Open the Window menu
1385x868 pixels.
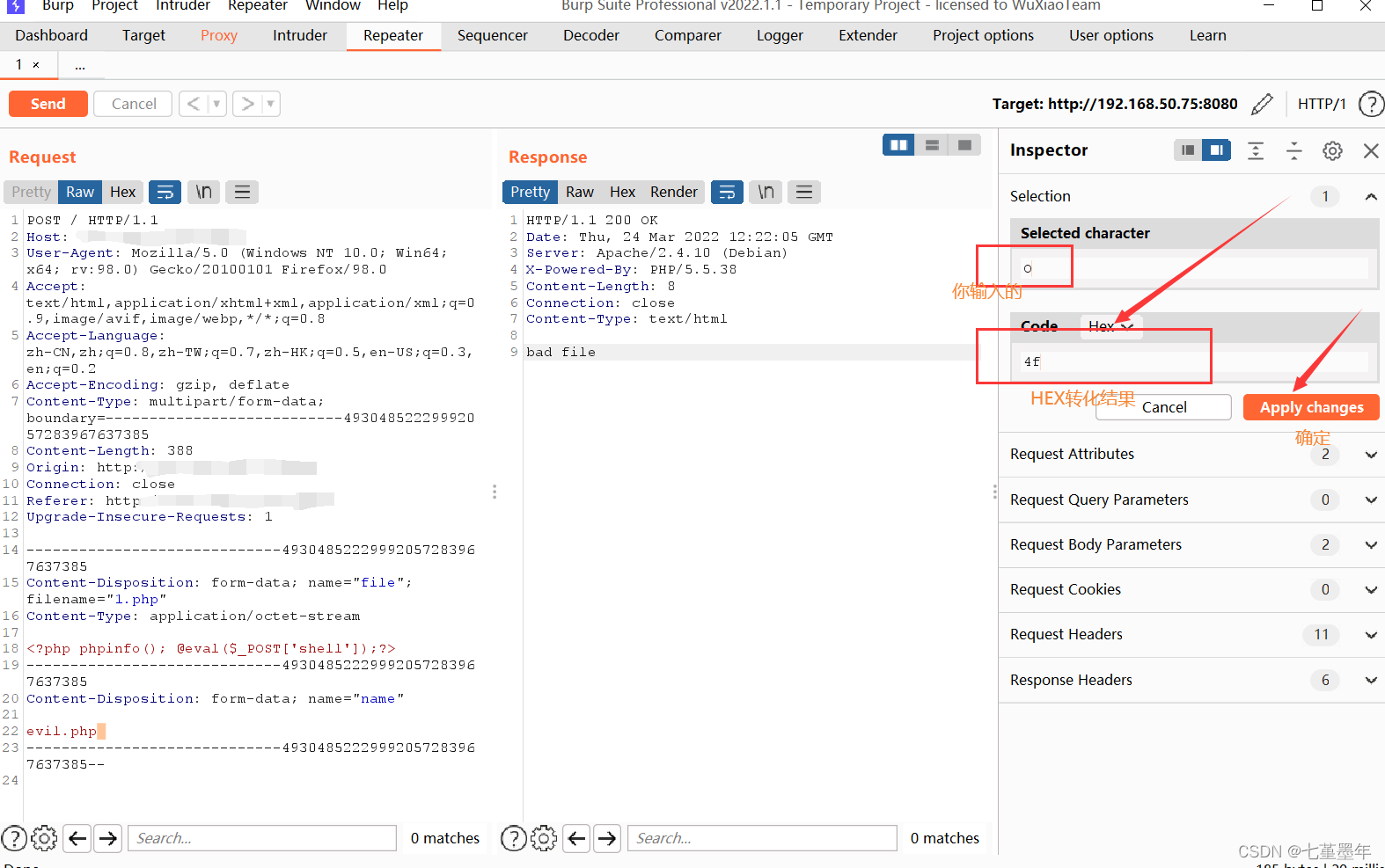pyautogui.click(x=333, y=5)
